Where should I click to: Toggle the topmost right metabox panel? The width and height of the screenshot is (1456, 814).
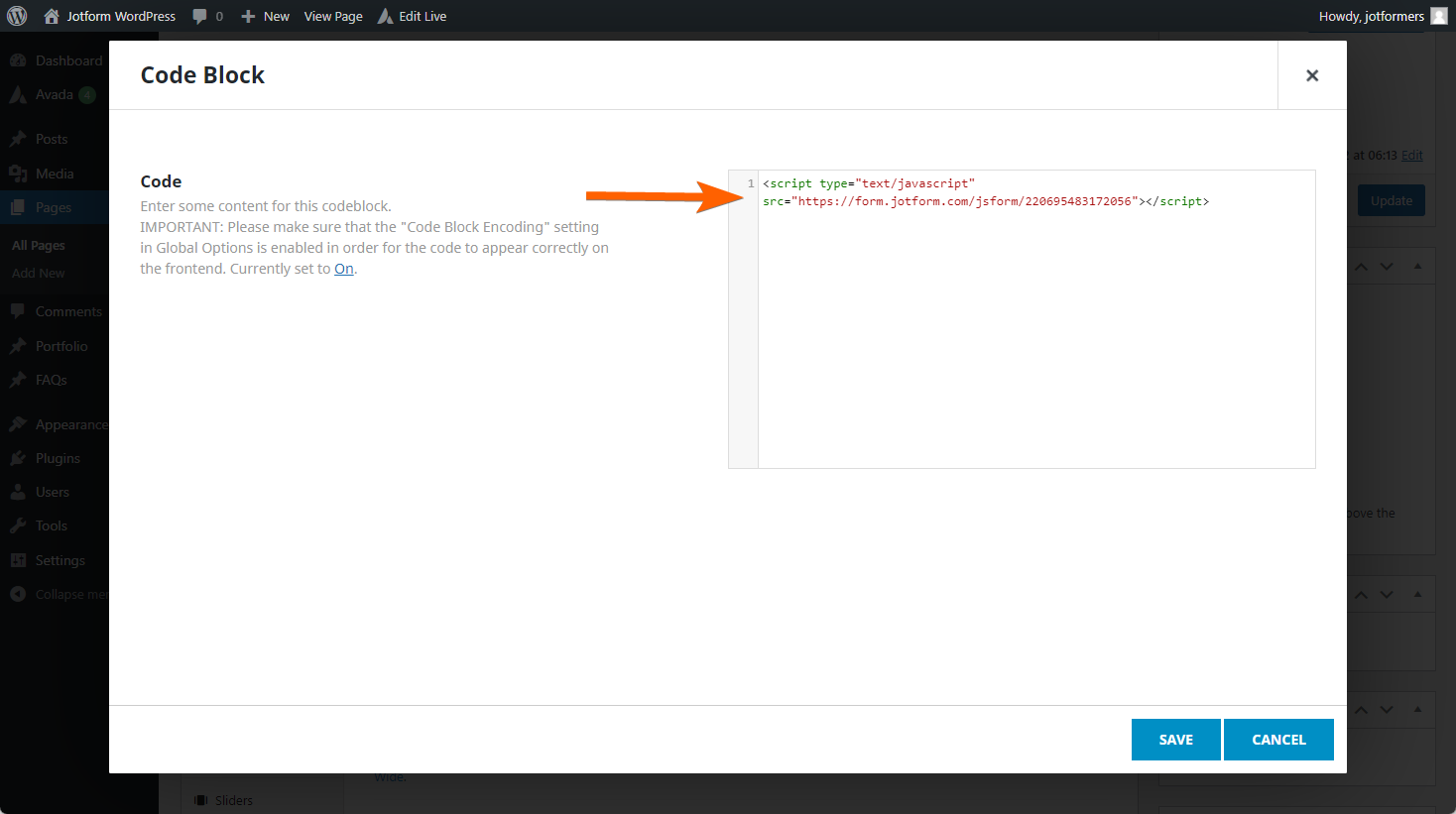1417,267
